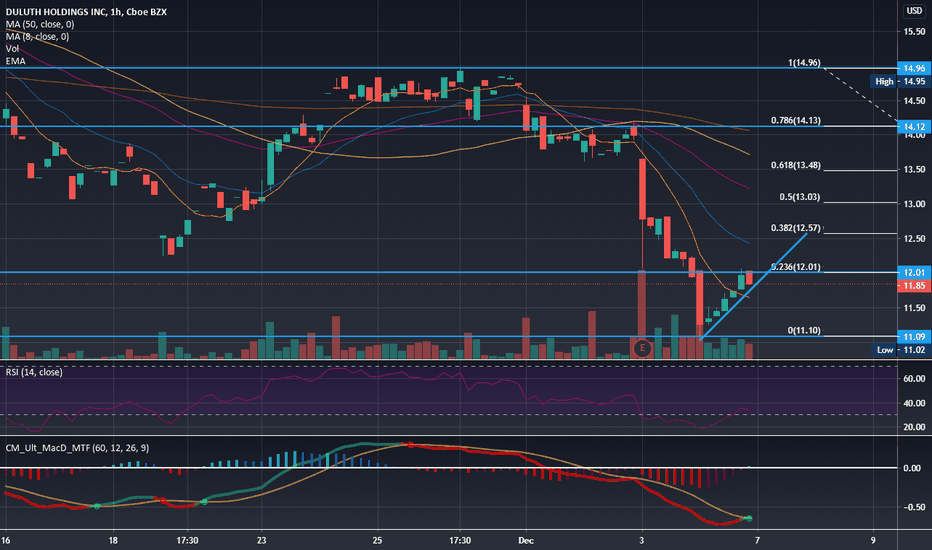Click the green crossover dot at MACD's right end

tap(749, 517)
